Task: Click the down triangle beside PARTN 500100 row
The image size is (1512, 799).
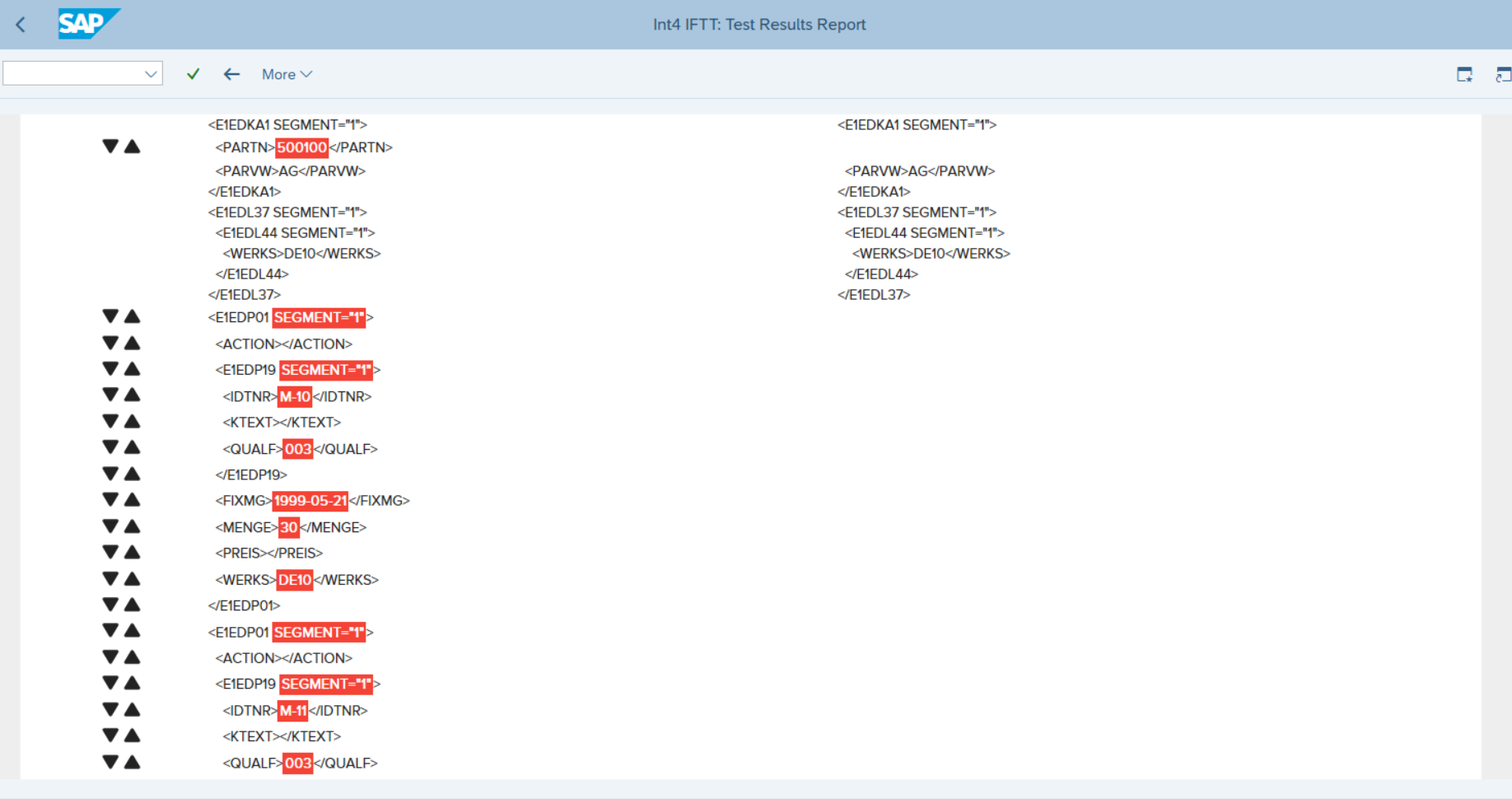Action: [110, 147]
